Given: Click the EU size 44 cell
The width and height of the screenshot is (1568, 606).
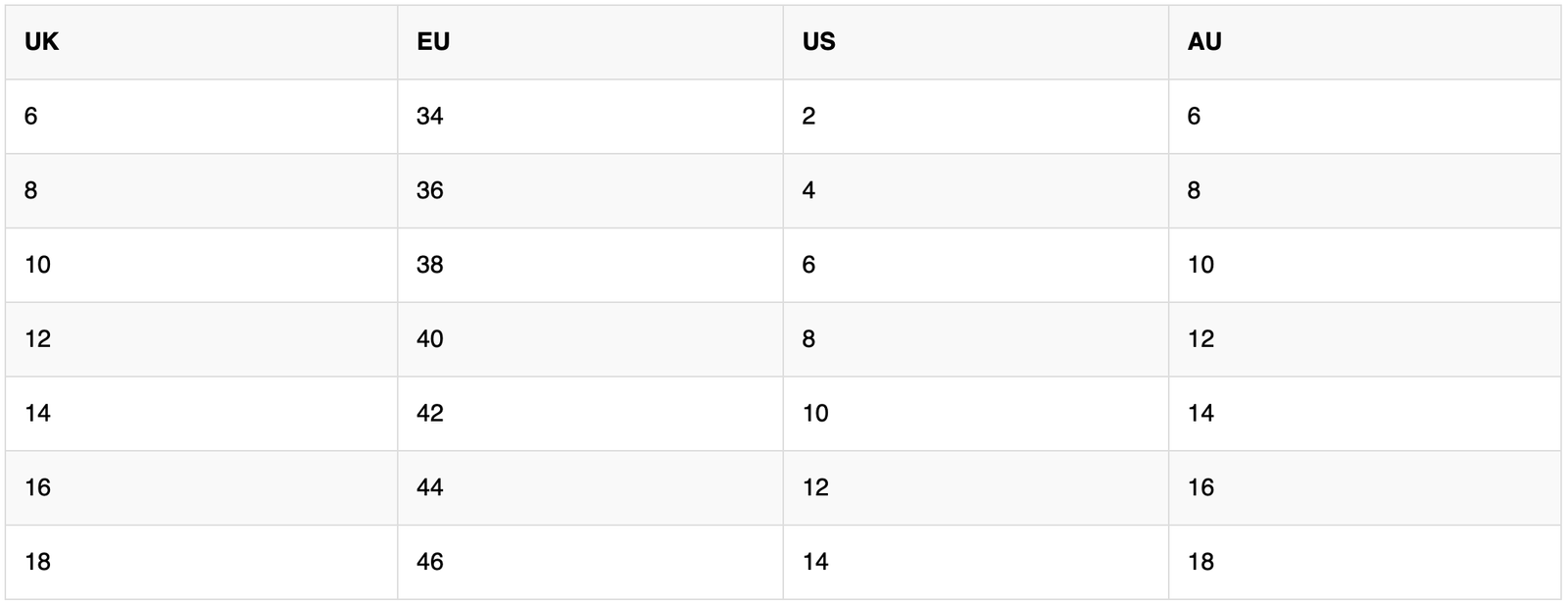Looking at the screenshot, I should click(x=429, y=487).
